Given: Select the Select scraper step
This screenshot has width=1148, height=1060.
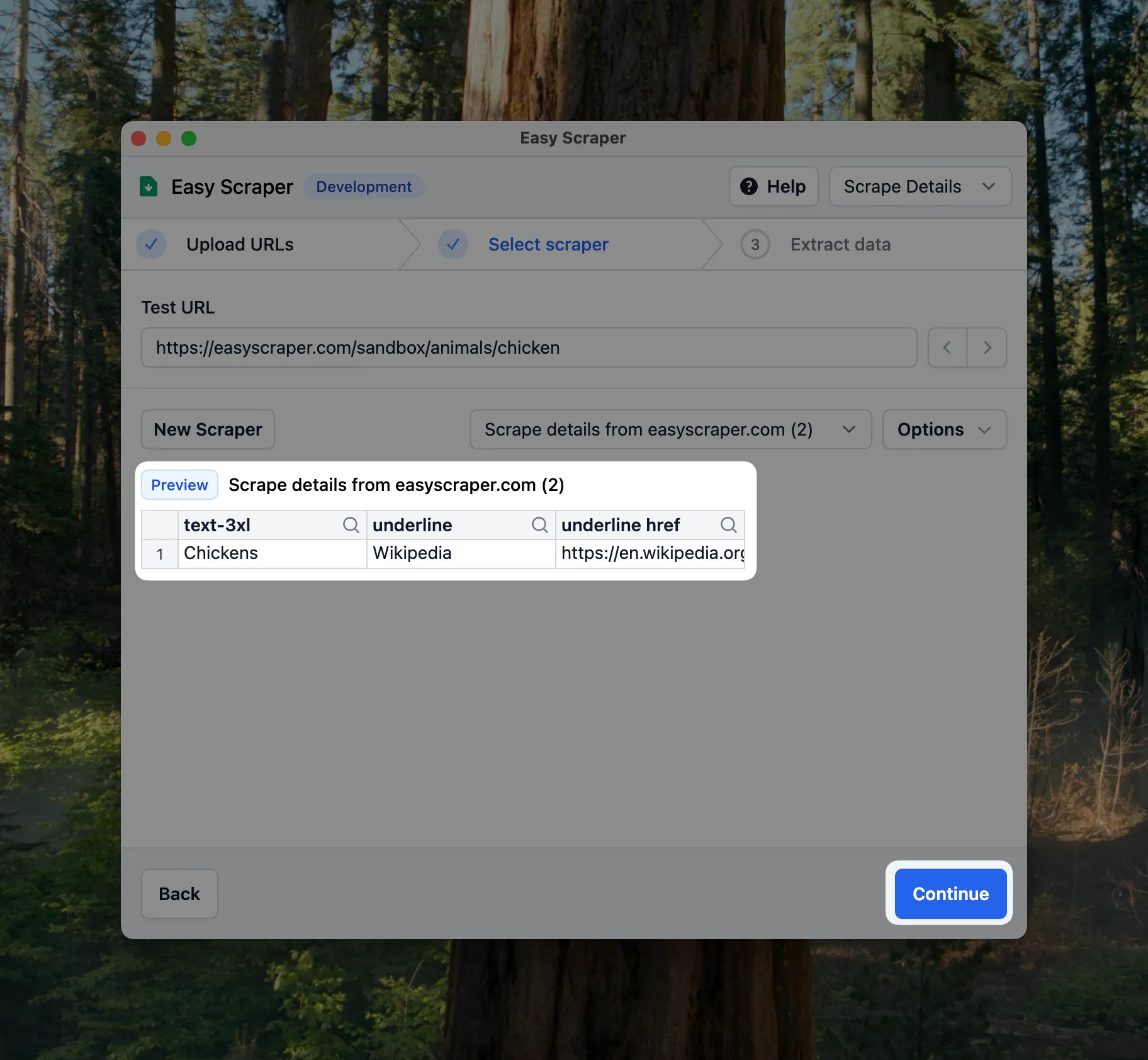Looking at the screenshot, I should [548, 244].
